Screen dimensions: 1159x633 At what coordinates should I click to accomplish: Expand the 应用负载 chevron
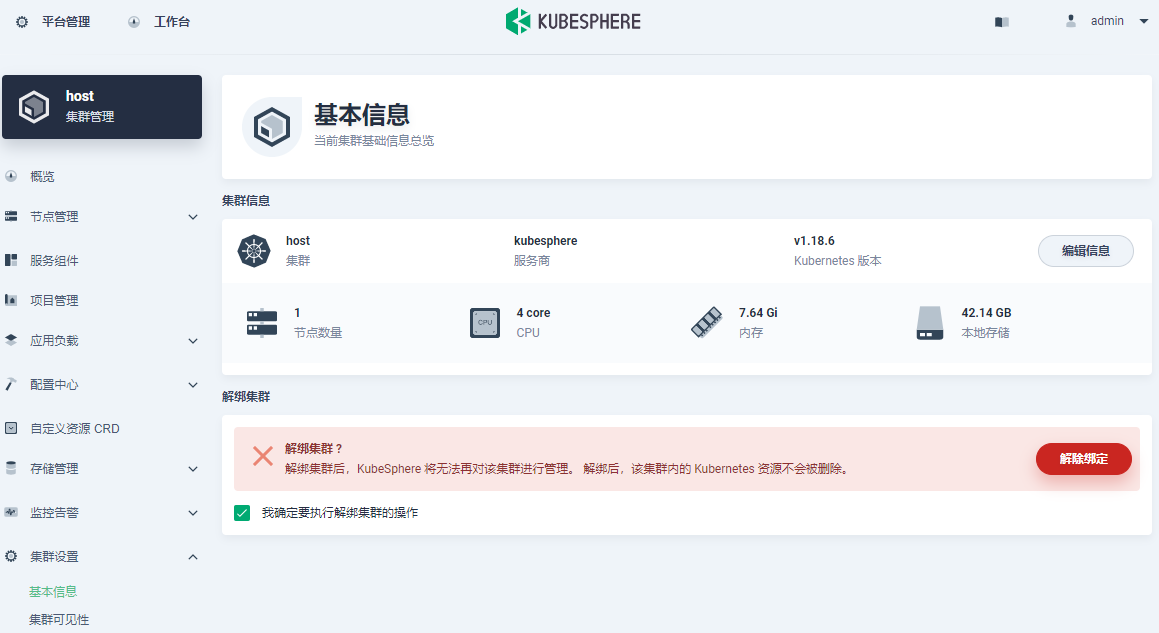pos(193,341)
